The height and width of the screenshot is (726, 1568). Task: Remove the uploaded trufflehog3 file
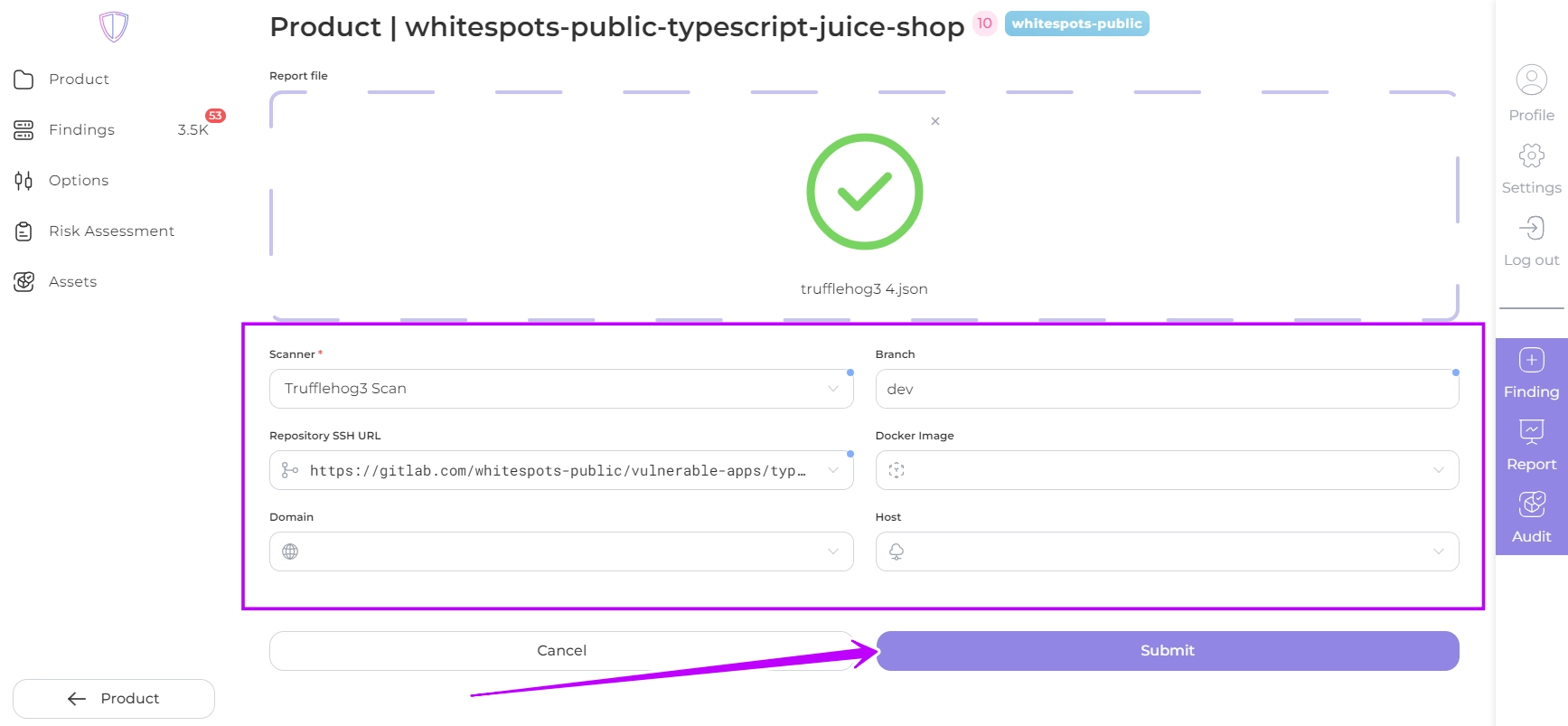pyautogui.click(x=935, y=121)
